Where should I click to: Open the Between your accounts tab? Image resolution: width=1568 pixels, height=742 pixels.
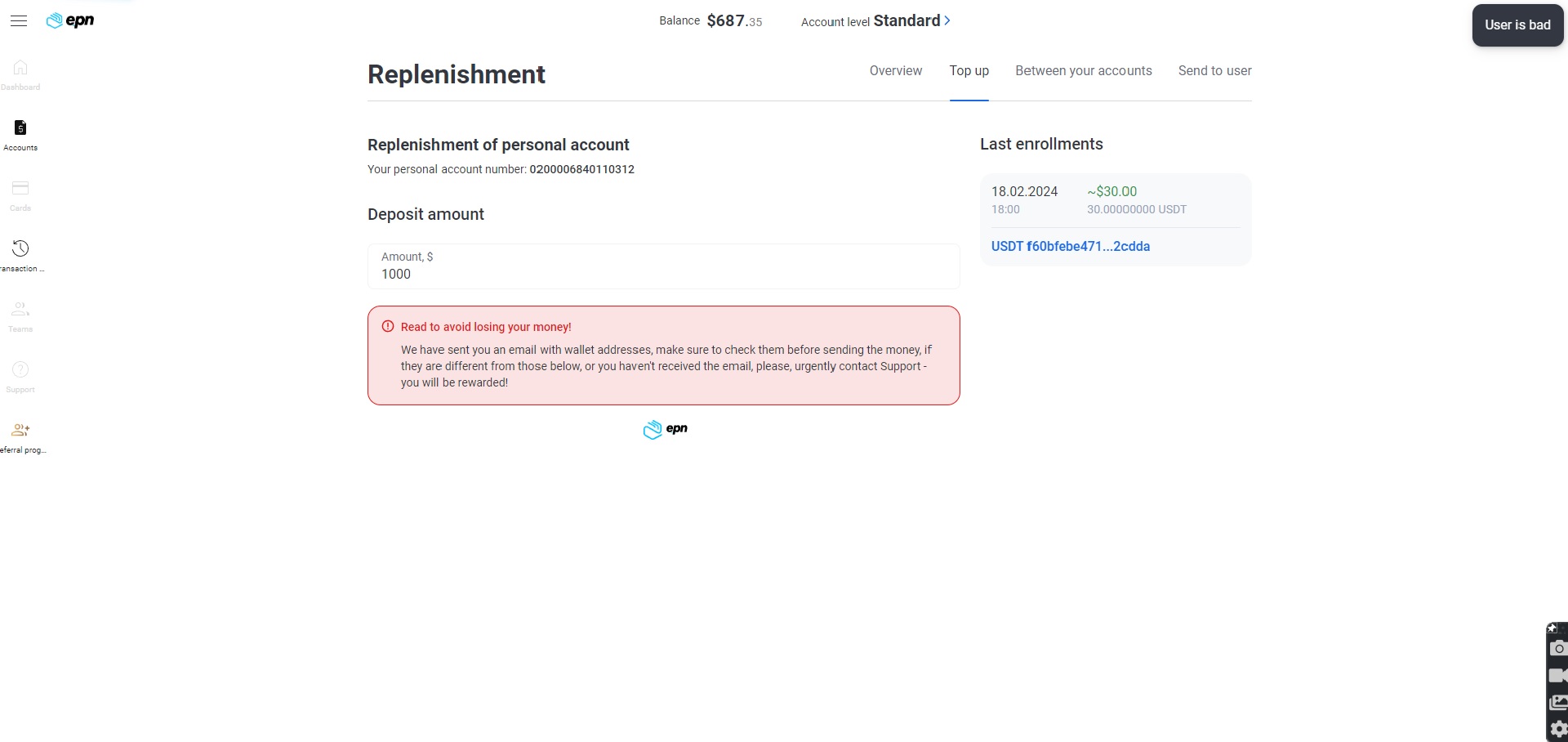1084,71
